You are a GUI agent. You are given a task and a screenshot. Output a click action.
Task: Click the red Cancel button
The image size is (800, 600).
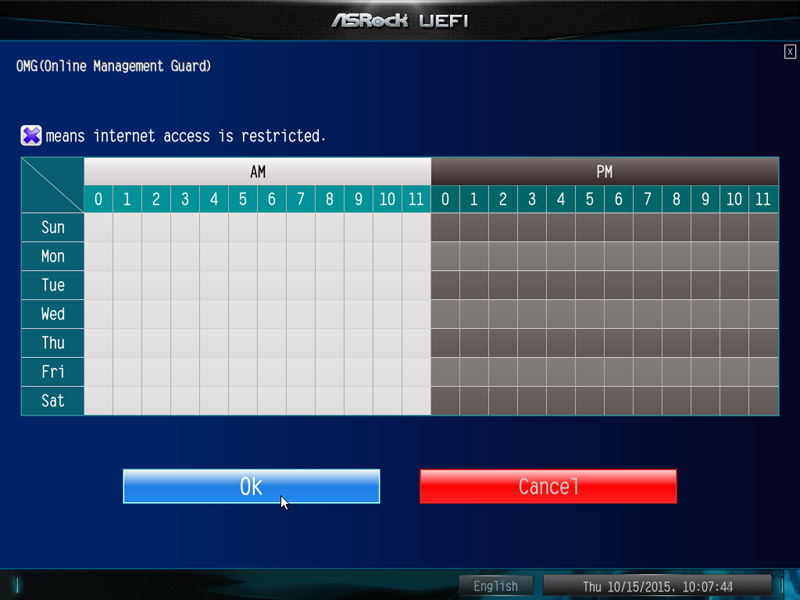[x=548, y=486]
